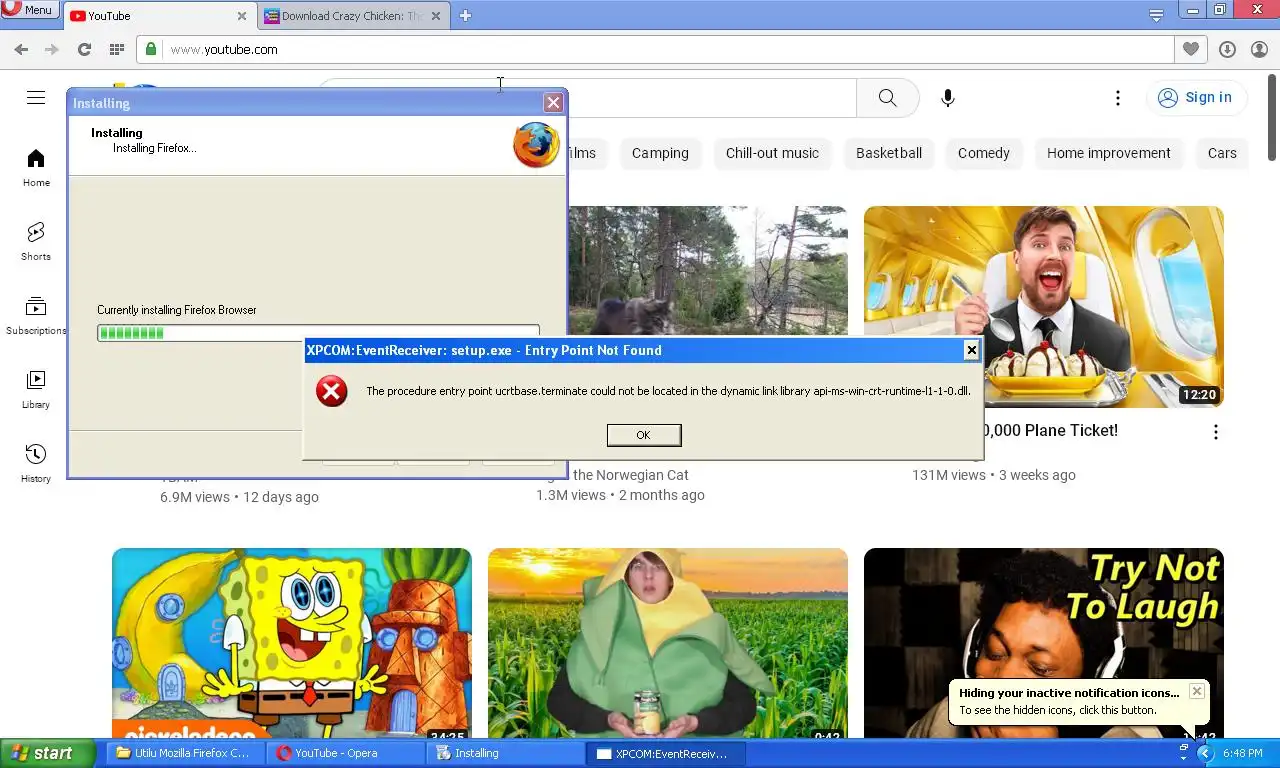1280x768 pixels.
Task: Open YouTube hamburger guide menu
Action: tap(36, 97)
